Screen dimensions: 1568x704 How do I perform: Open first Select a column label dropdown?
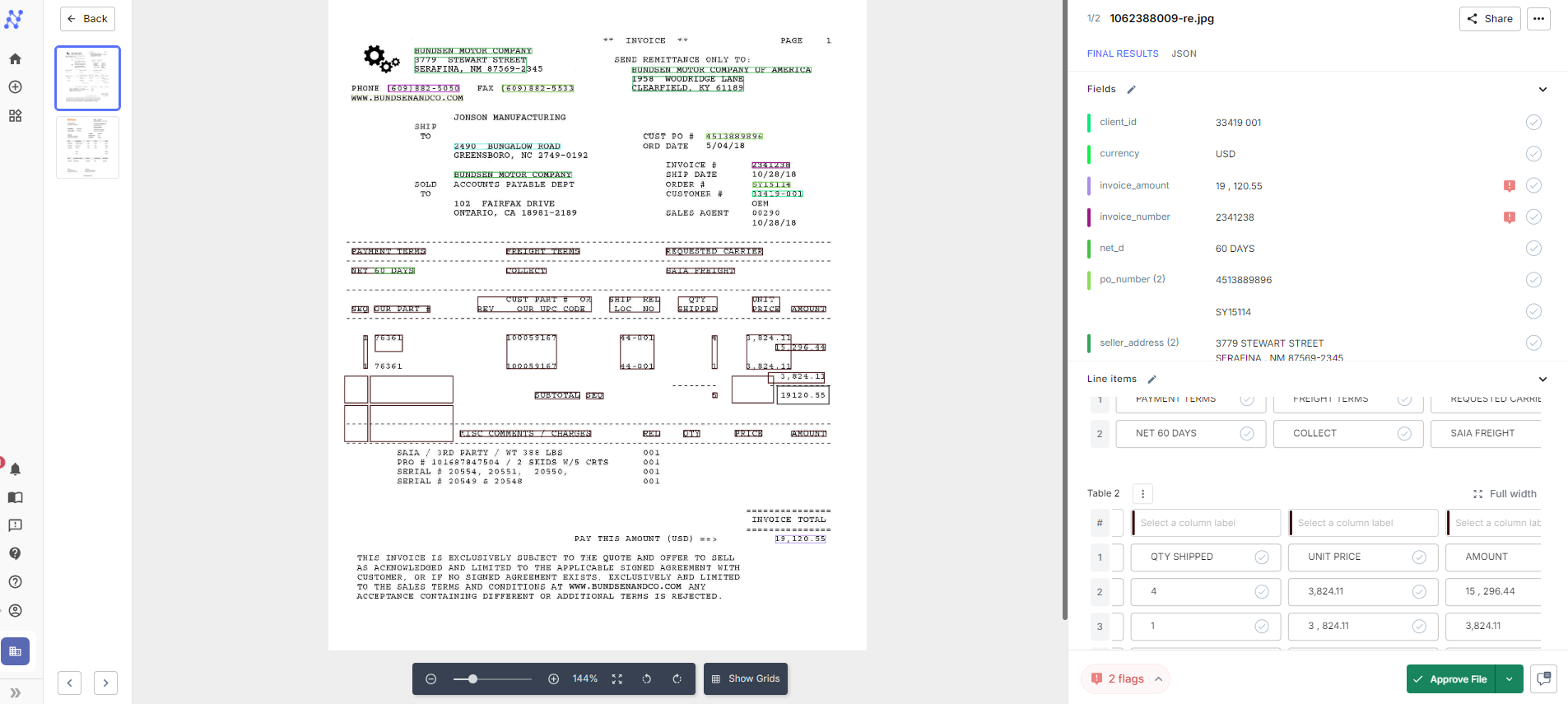[x=1206, y=523]
